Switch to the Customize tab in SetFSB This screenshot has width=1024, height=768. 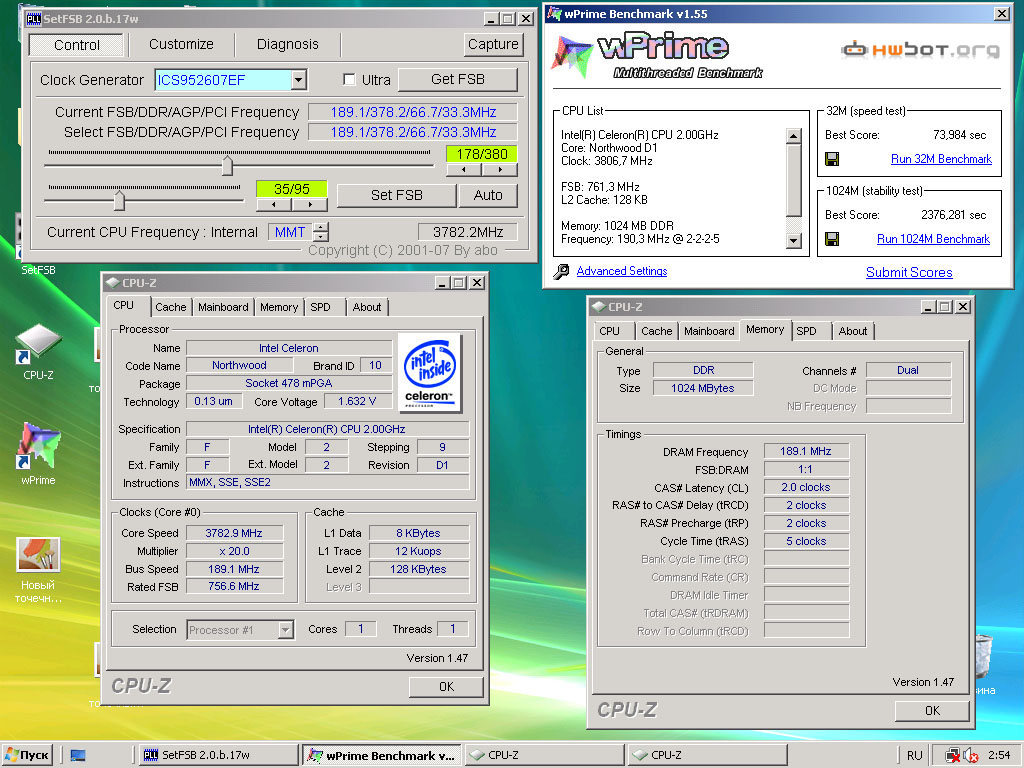coord(181,44)
